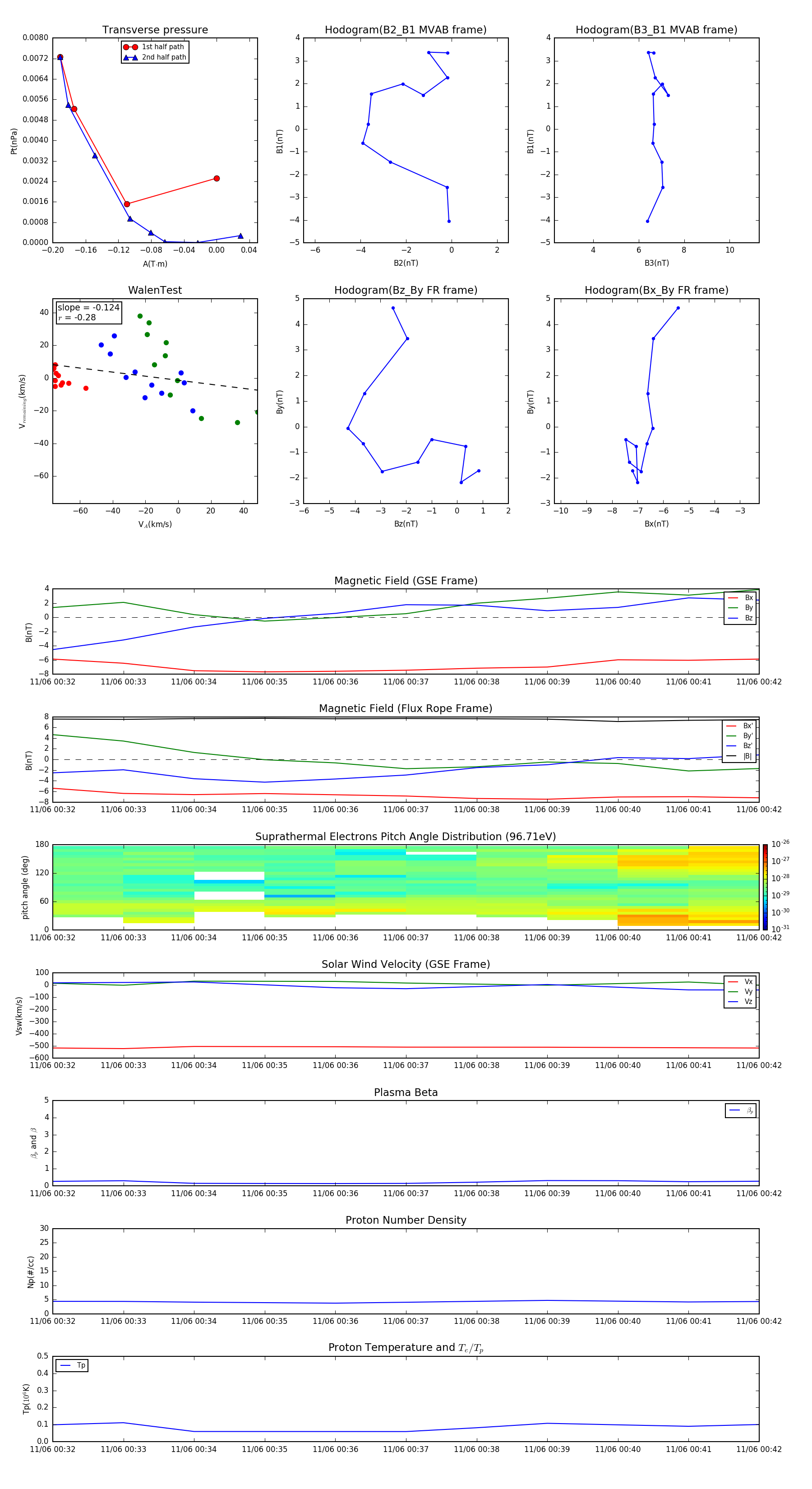The height and width of the screenshot is (1489, 812).
Task: Click 'slope = -0.124' in the WalenTest plot
Action: [x=88, y=308]
